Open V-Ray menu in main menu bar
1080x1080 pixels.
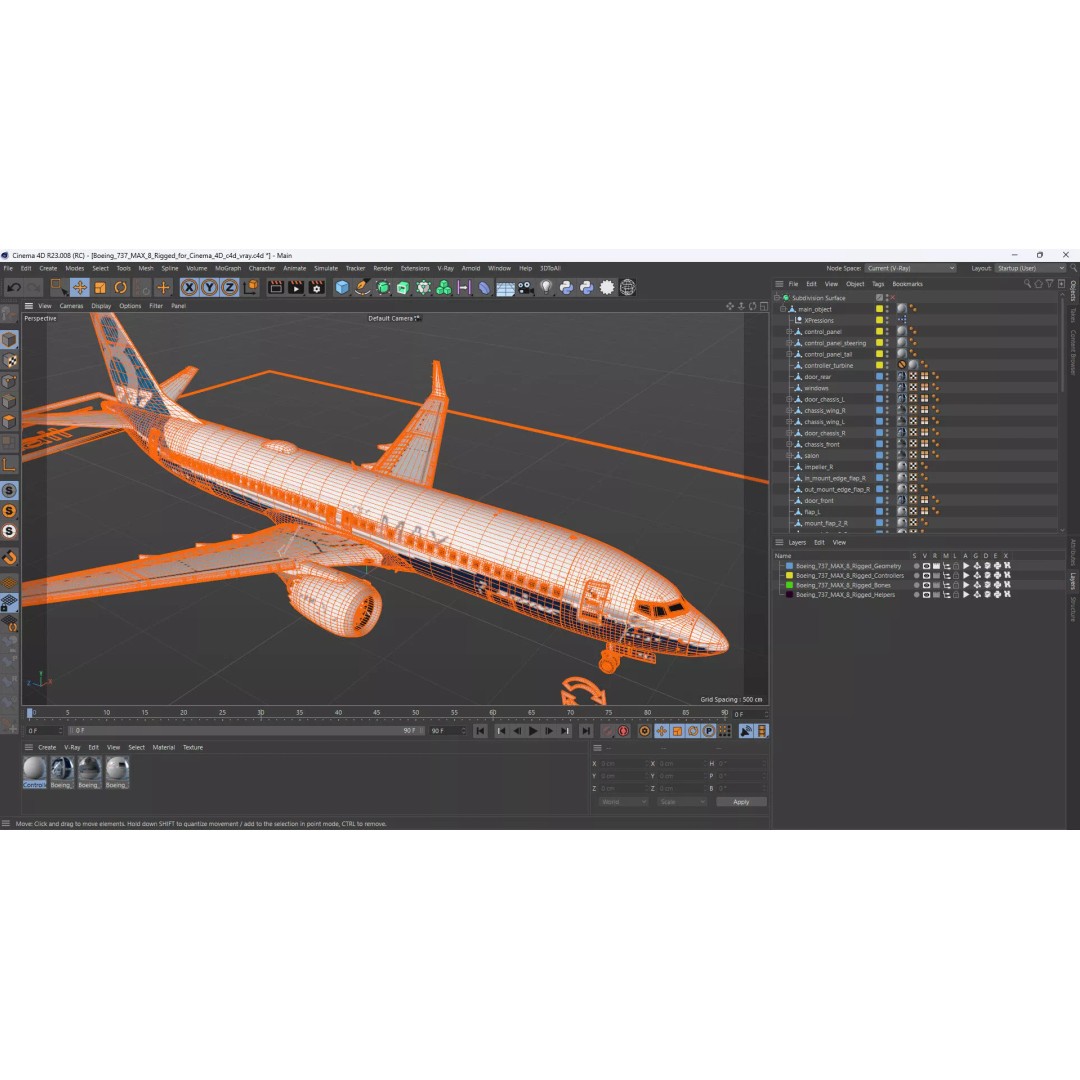446,269
